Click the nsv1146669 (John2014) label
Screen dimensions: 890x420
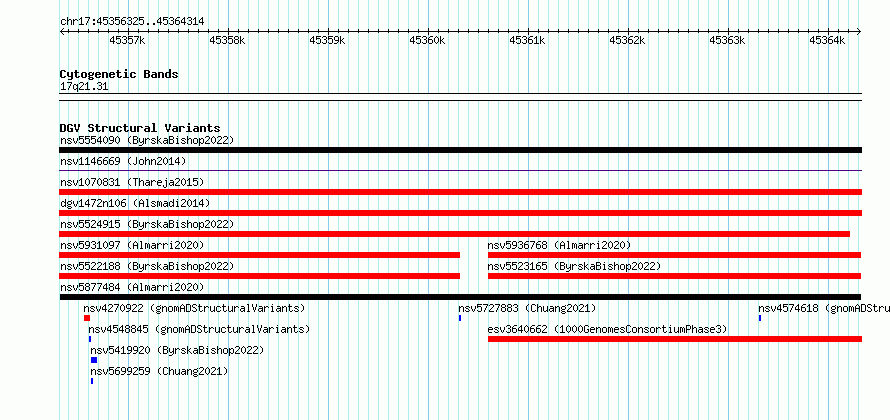(123, 161)
